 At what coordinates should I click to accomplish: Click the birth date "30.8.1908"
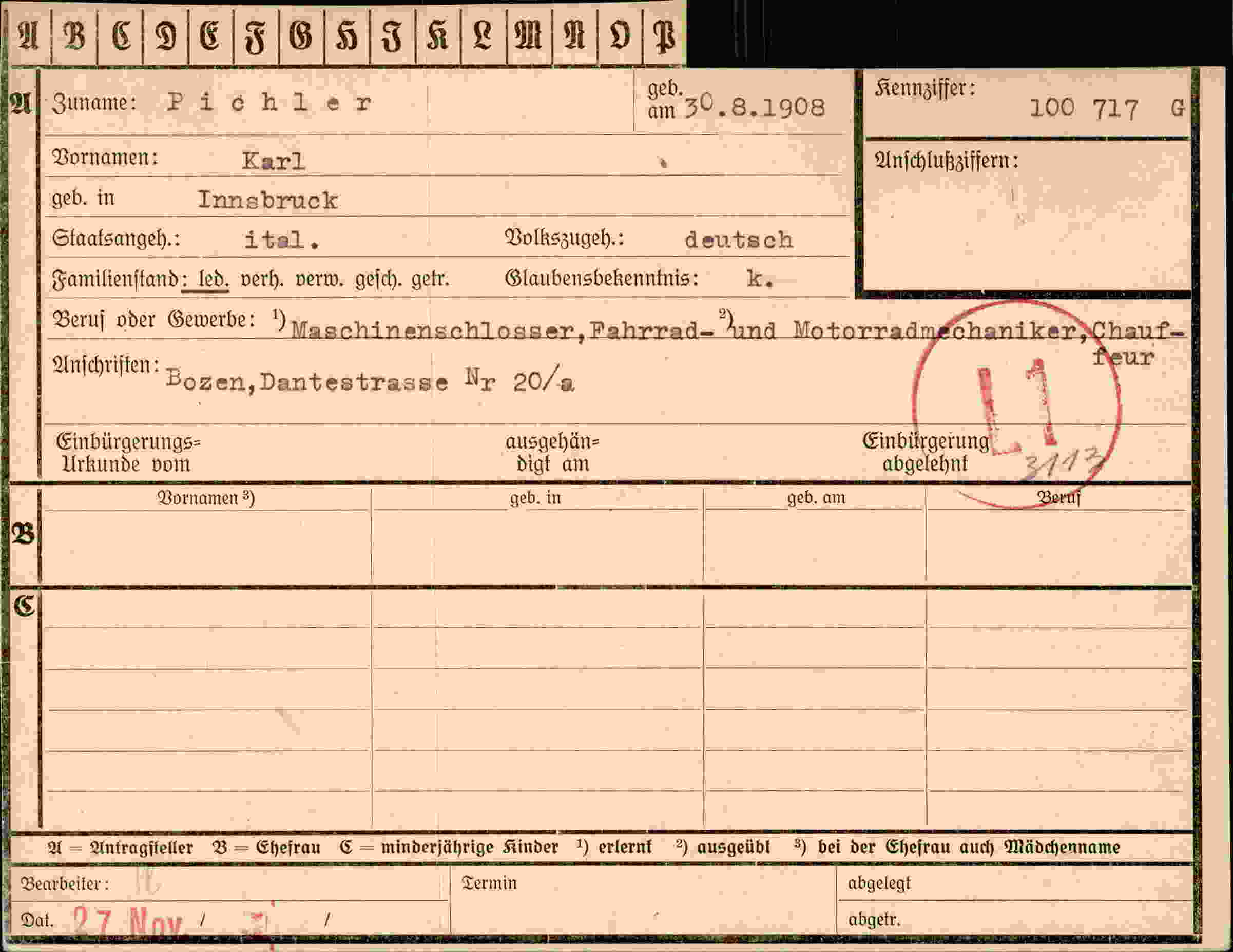coord(755,107)
